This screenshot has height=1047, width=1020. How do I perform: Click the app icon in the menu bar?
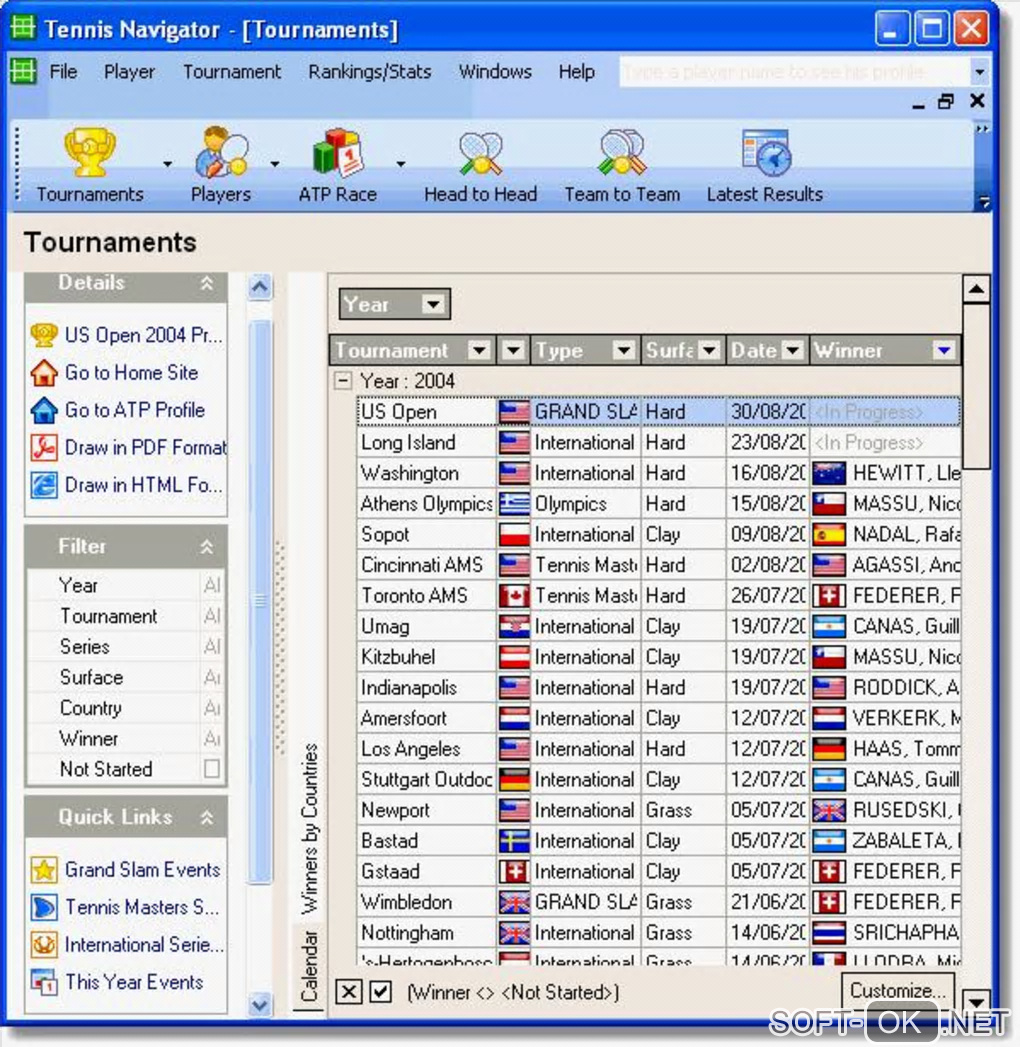23,71
